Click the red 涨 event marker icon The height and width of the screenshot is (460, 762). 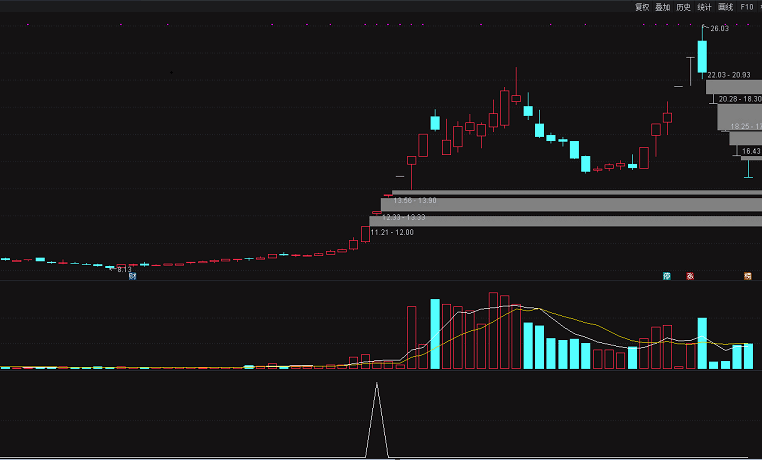690,276
